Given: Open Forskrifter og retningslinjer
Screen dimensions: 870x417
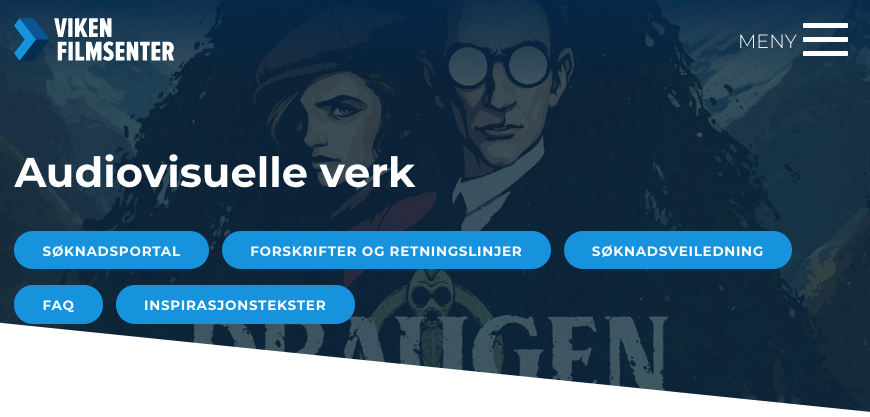Looking at the screenshot, I should tap(386, 251).
